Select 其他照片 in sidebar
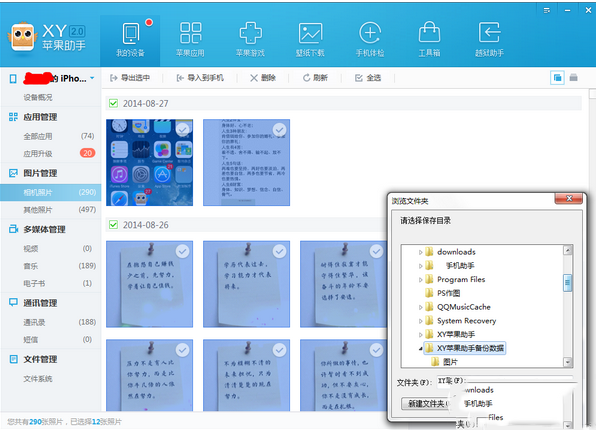This screenshot has width=596, height=430. [x=38, y=210]
